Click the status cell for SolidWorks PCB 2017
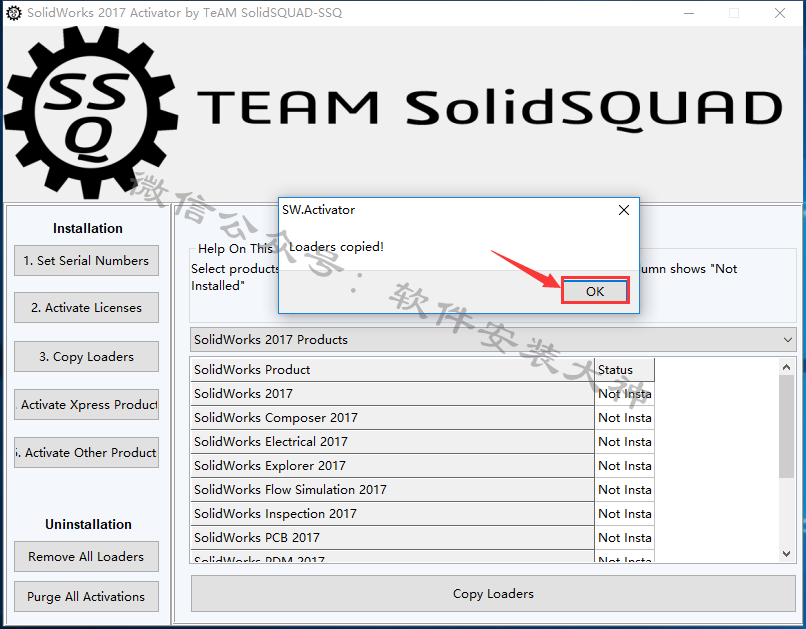This screenshot has height=629, width=806. 625,538
